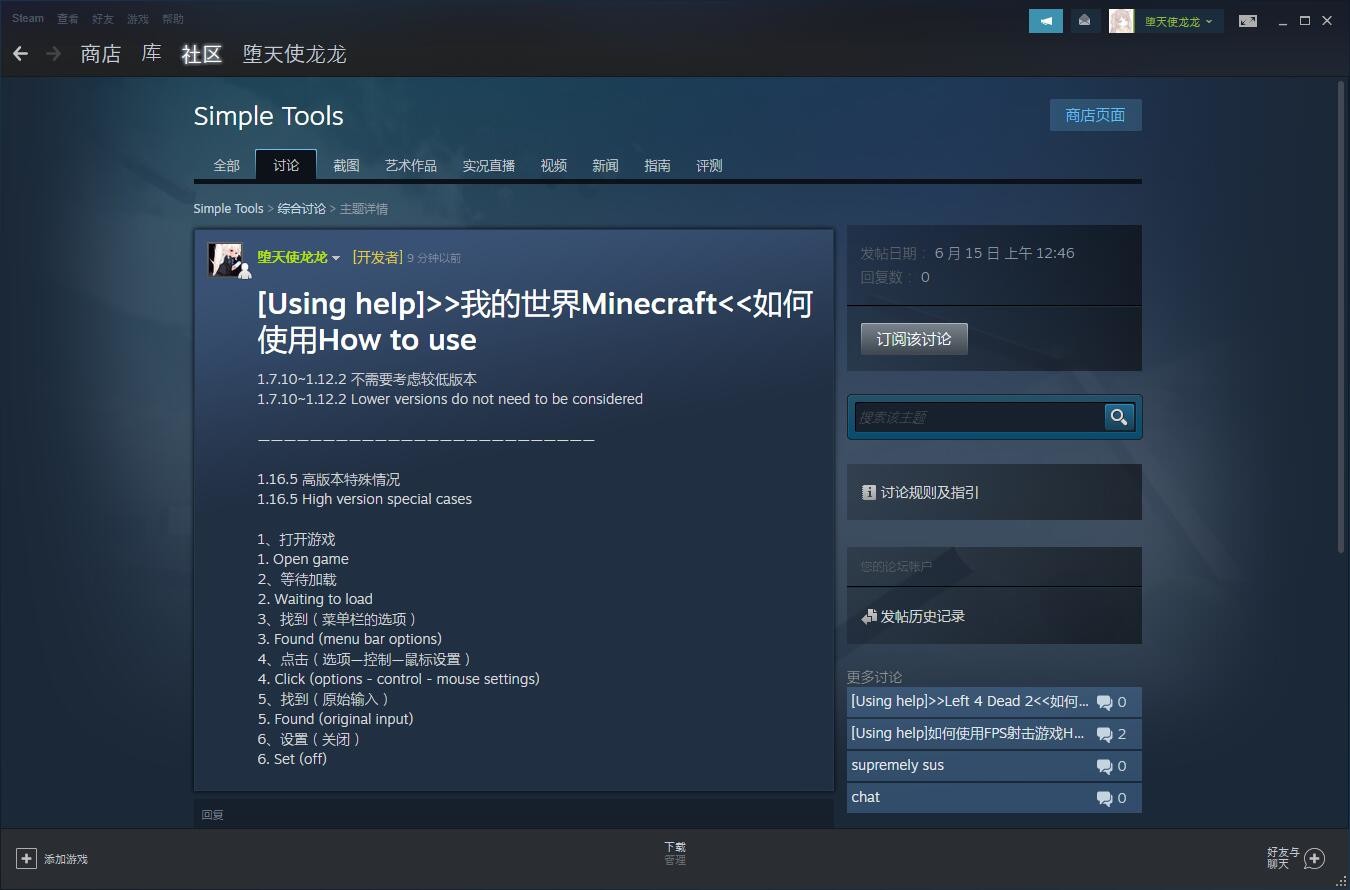Switch to the 全部 tab

coord(227,165)
